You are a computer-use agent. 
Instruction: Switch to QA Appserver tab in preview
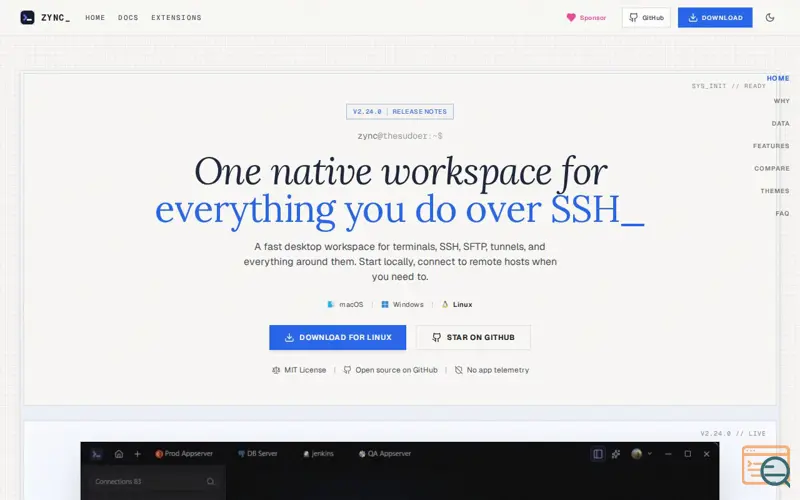tap(385, 454)
